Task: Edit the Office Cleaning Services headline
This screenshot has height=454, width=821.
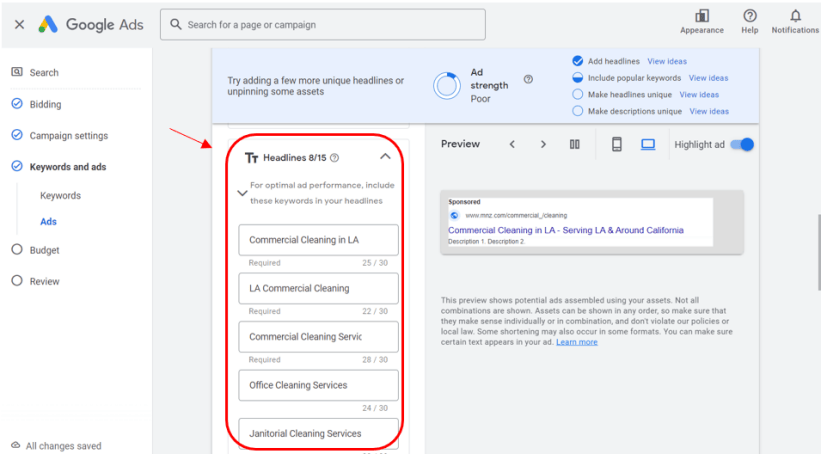Action: pos(318,385)
